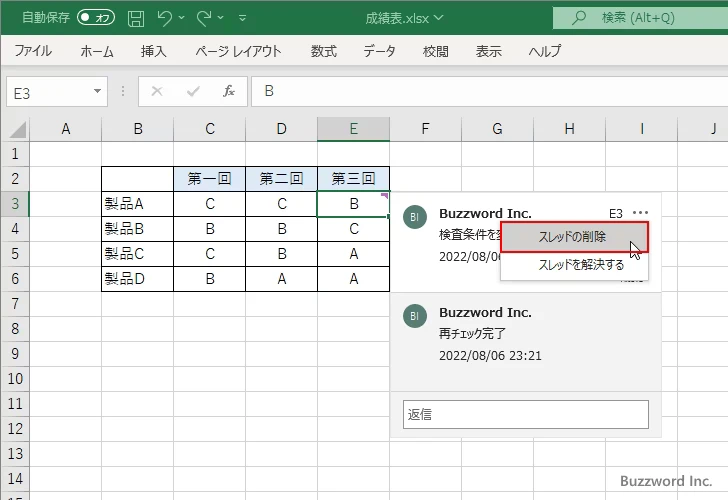Expand the Name Box dropdown arrow
Image resolution: width=728 pixels, height=500 pixels.
tap(98, 91)
